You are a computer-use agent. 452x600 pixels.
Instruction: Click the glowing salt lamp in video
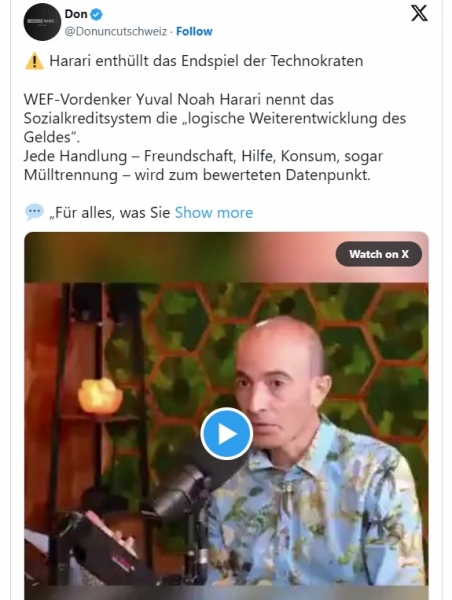click(x=100, y=396)
